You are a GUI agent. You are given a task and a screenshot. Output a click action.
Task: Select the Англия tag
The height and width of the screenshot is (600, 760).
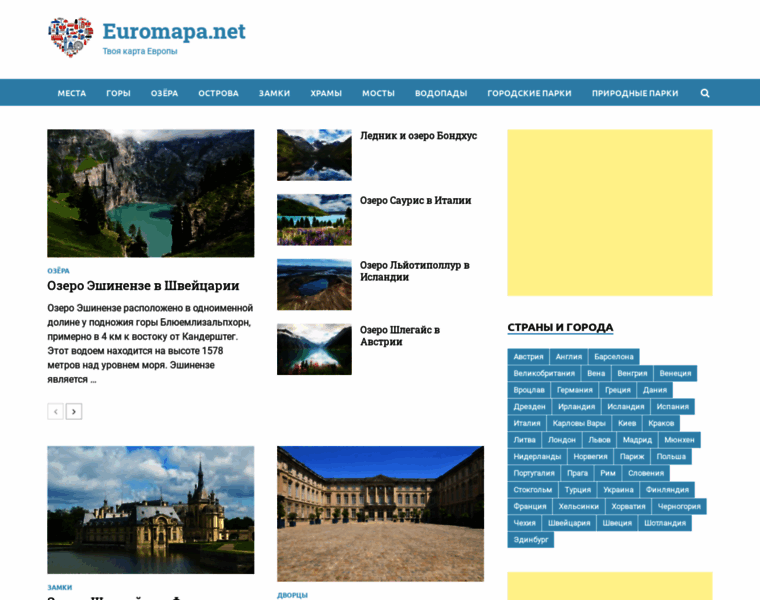(x=569, y=357)
